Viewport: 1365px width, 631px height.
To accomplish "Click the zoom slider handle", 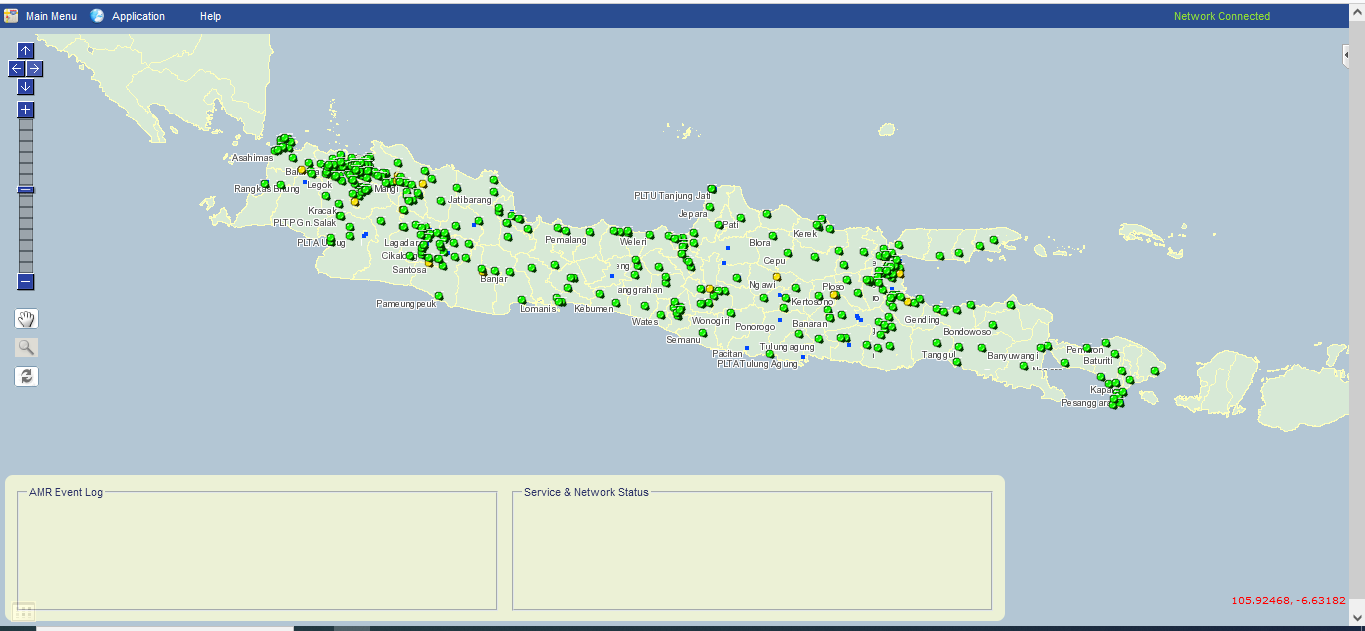I will (x=26, y=189).
